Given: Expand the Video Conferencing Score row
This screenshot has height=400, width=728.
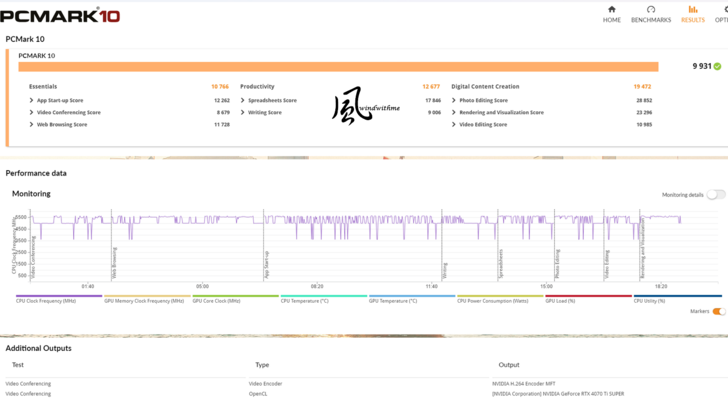Looking at the screenshot, I should (x=31, y=113).
